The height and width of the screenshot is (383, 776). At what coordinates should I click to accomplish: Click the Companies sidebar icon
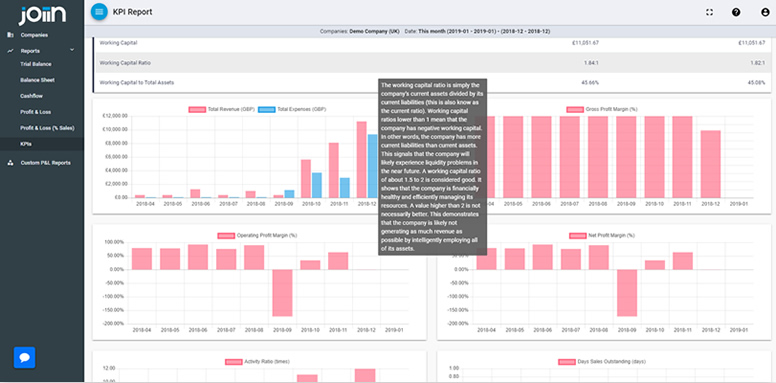10,35
